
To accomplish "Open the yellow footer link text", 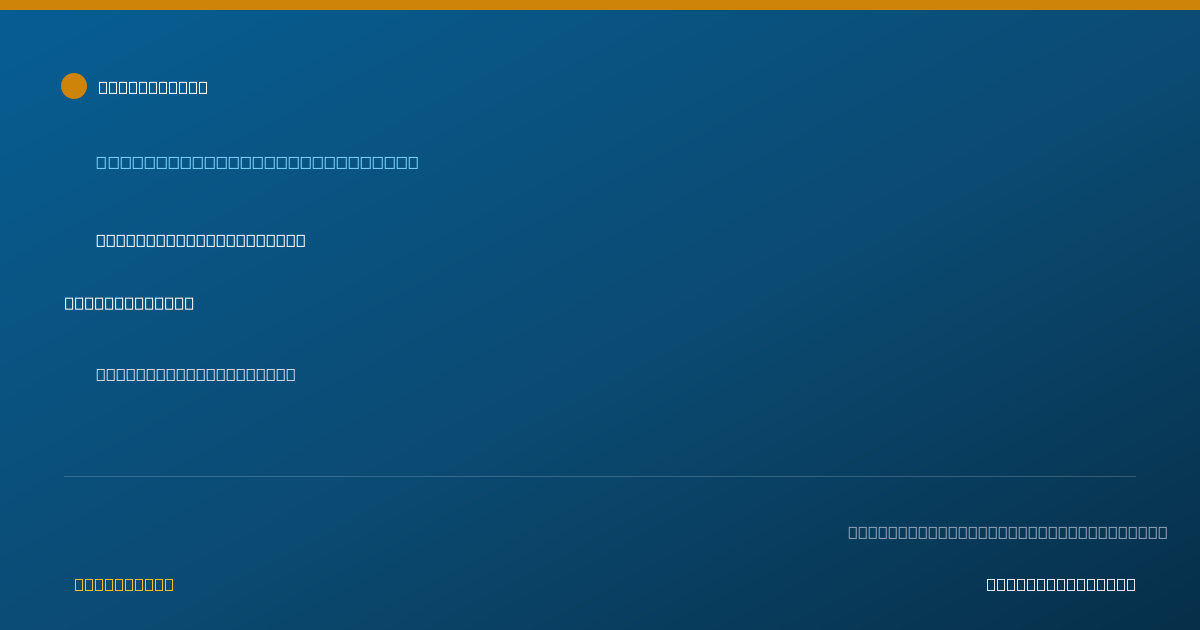I will [x=124, y=584].
